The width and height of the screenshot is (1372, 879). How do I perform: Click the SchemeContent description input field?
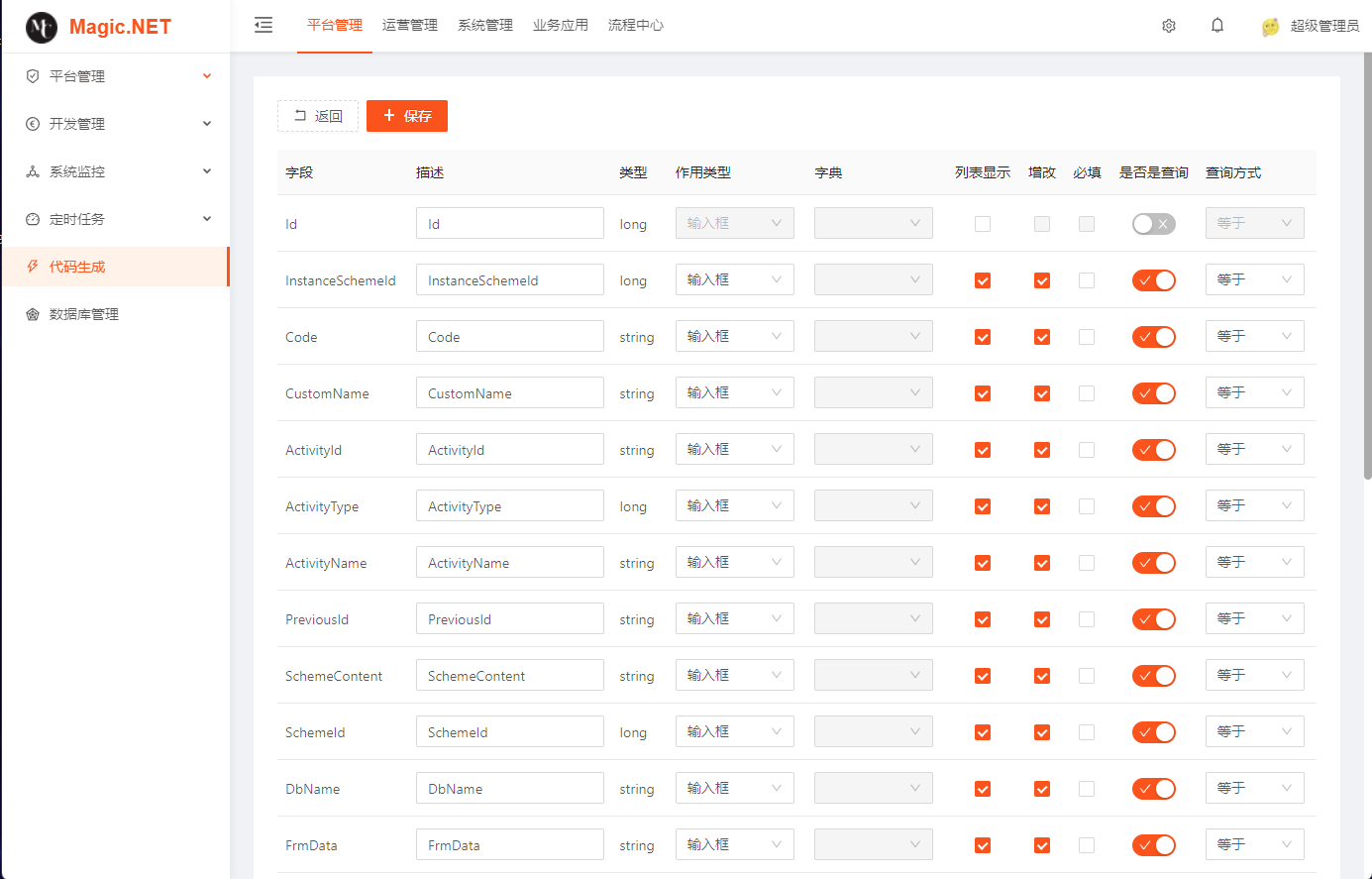509,676
